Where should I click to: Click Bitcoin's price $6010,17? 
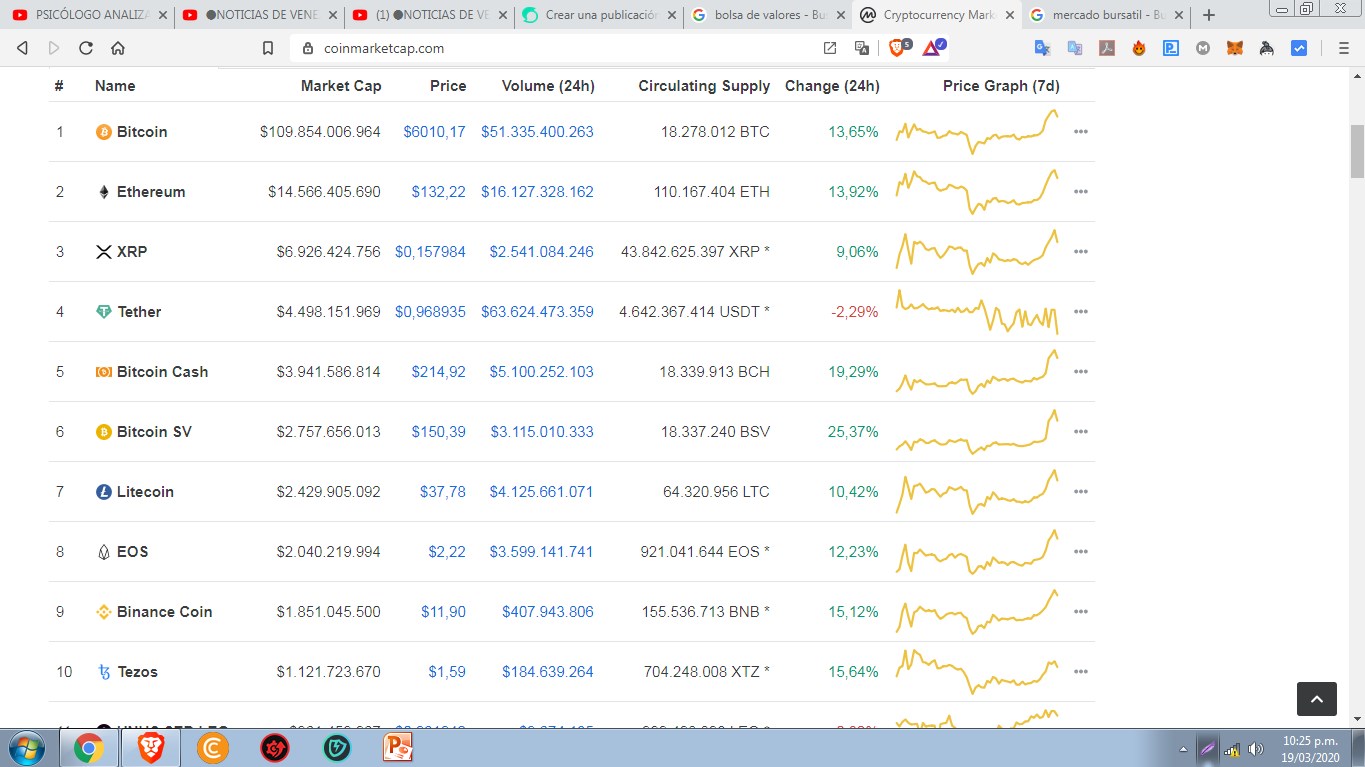tap(435, 132)
